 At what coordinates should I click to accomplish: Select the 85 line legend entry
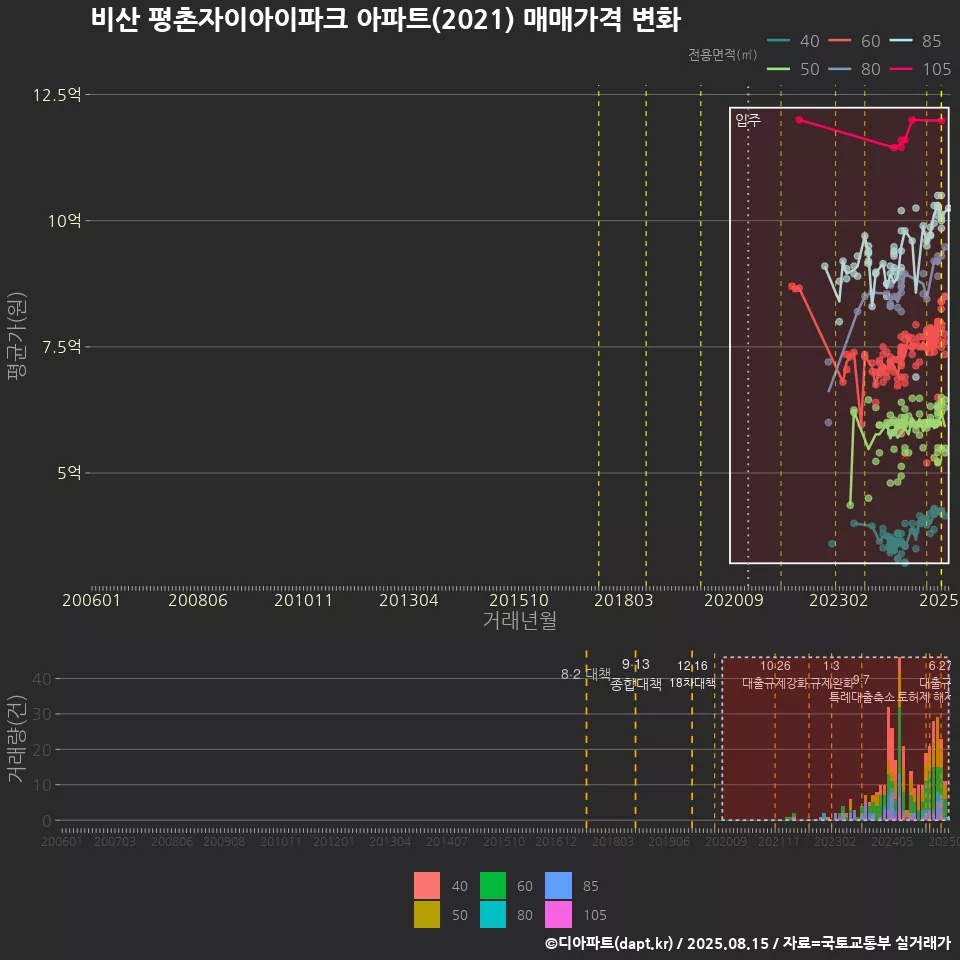[915, 41]
